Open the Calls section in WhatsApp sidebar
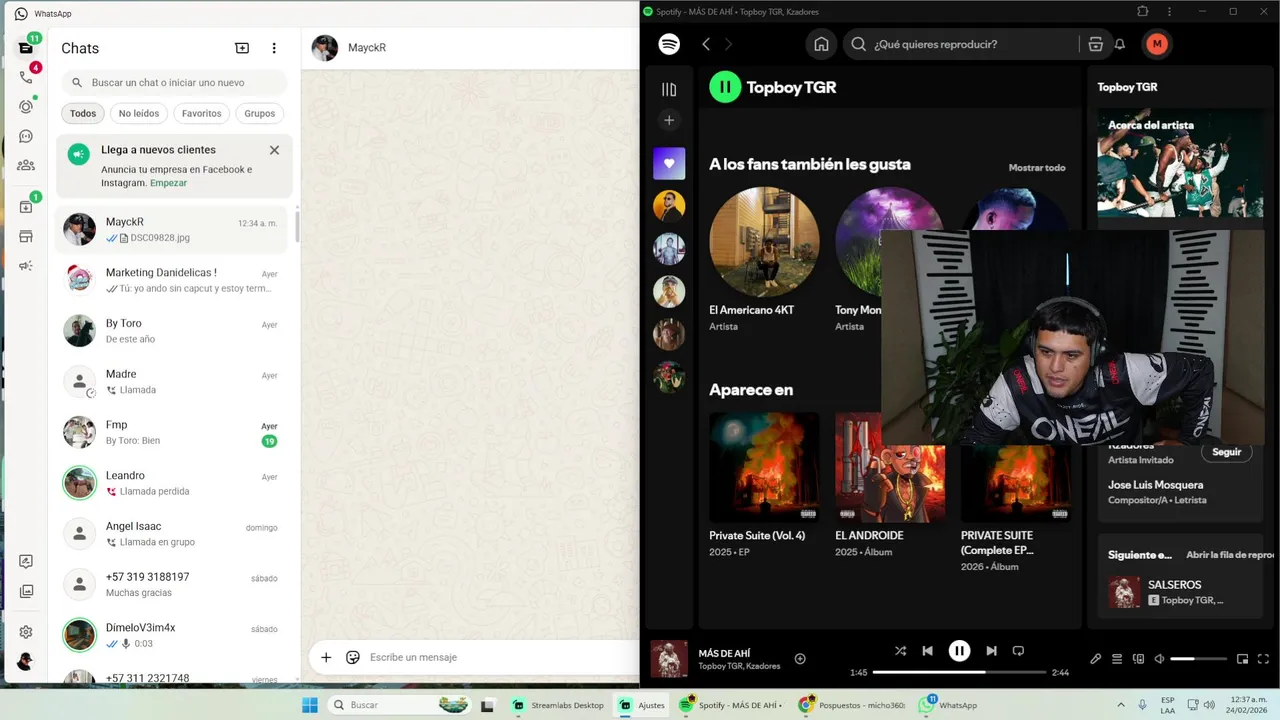This screenshot has height=720, width=1280. click(x=26, y=77)
